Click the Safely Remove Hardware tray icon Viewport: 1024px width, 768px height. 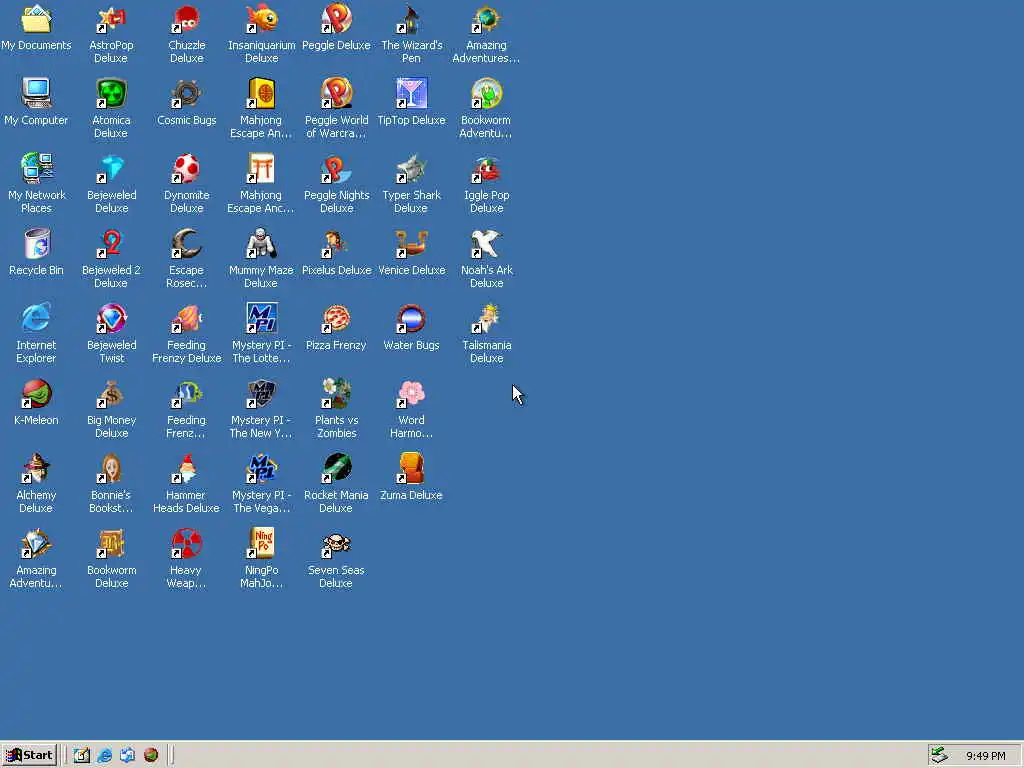(x=939, y=755)
